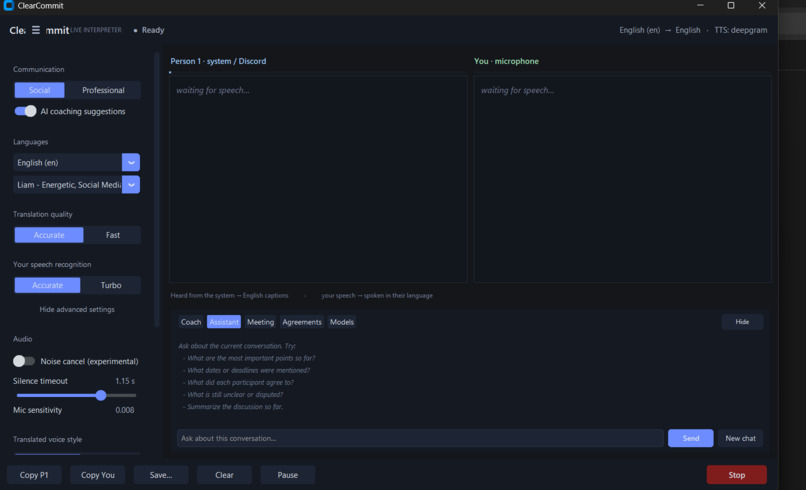Open the Agreements tab
The width and height of the screenshot is (806, 490).
[x=302, y=322]
